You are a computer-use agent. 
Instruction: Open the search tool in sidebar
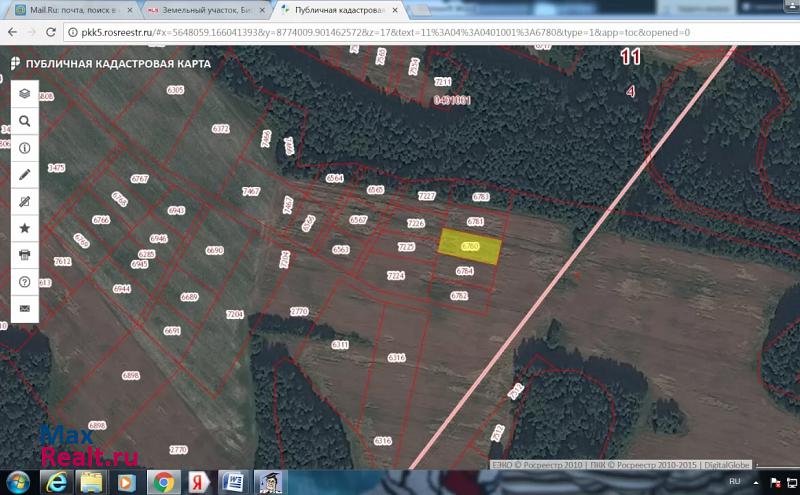point(25,120)
